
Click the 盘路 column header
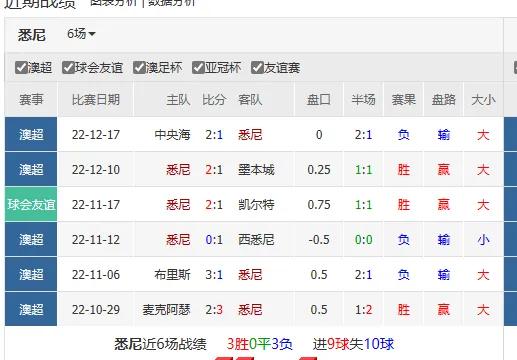443,100
